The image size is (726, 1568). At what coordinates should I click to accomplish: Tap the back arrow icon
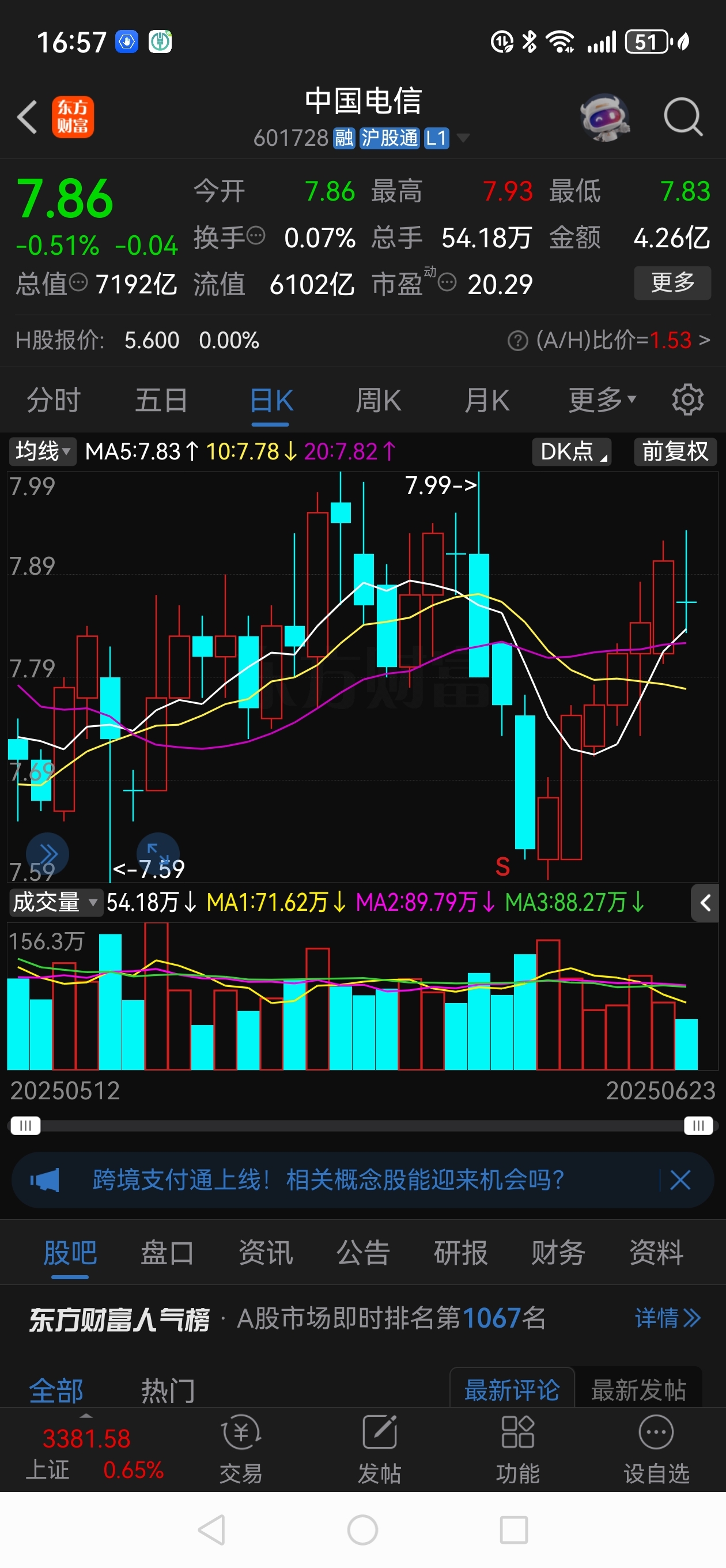point(28,117)
